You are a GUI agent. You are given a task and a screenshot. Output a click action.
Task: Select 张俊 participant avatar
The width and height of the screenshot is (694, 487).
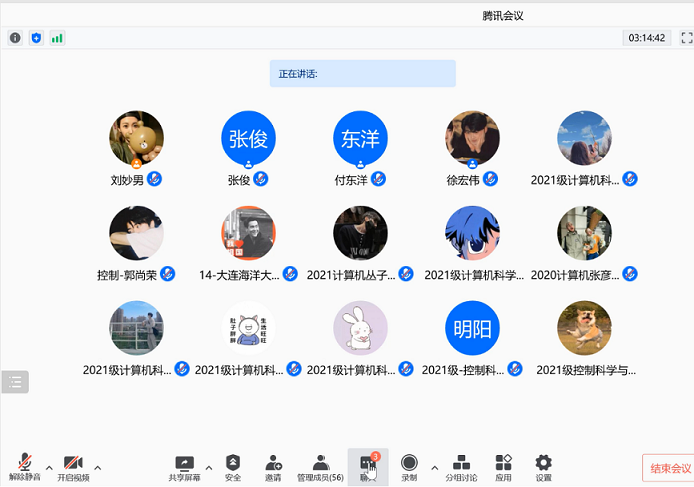[x=248, y=138]
